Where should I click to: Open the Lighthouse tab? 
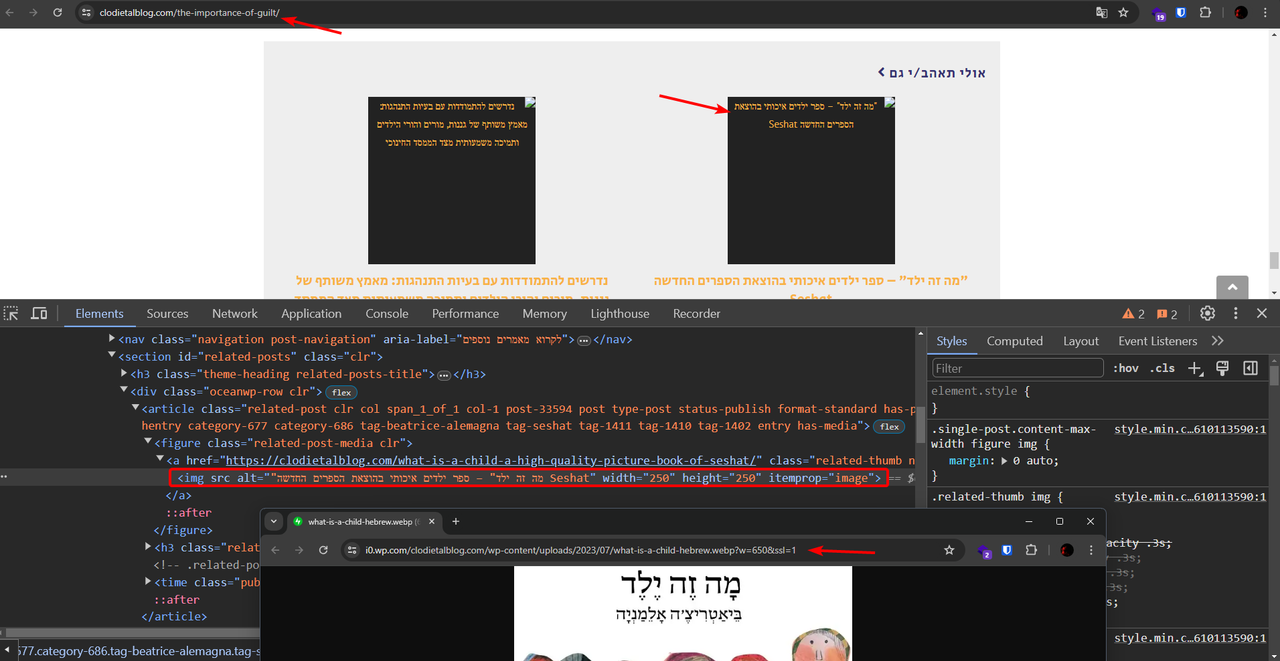(x=620, y=313)
